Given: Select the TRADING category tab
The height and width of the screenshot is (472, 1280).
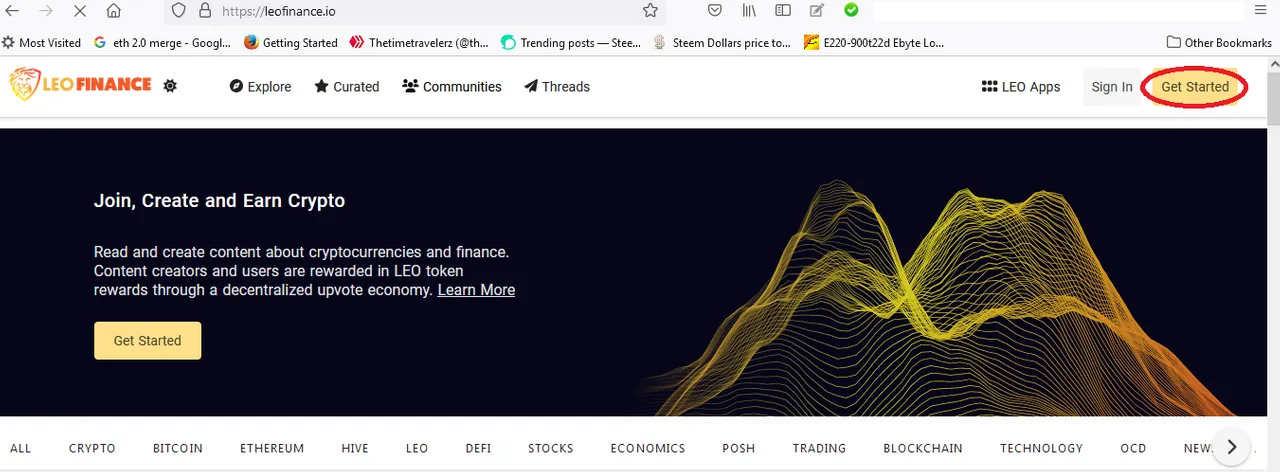Looking at the screenshot, I should [819, 448].
